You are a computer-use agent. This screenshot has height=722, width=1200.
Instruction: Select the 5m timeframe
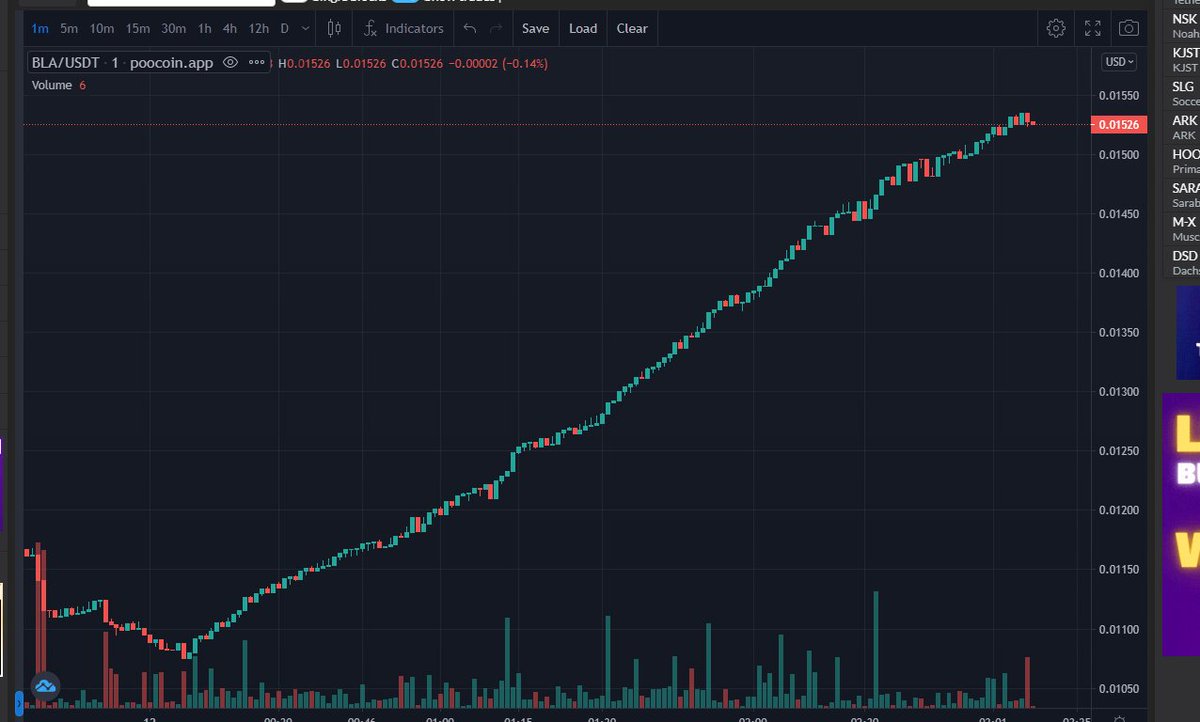69,28
